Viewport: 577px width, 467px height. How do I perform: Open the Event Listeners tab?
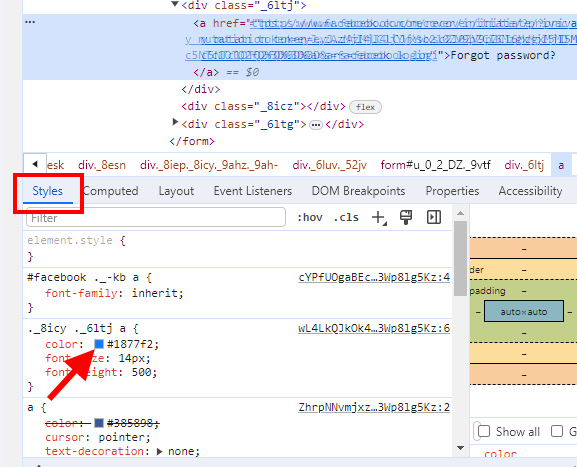[x=253, y=191]
